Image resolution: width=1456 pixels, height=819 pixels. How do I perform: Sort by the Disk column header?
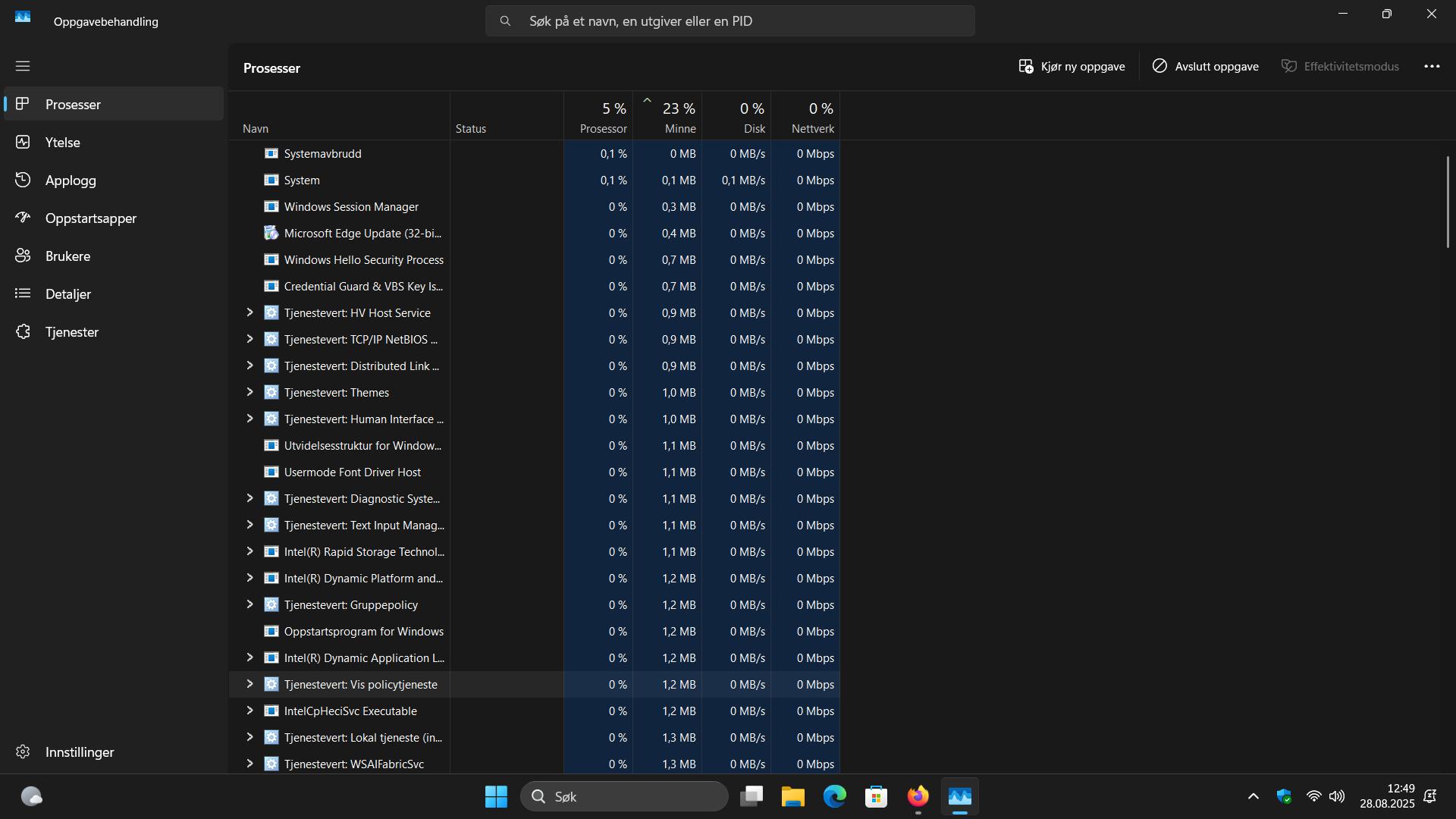[736, 116]
